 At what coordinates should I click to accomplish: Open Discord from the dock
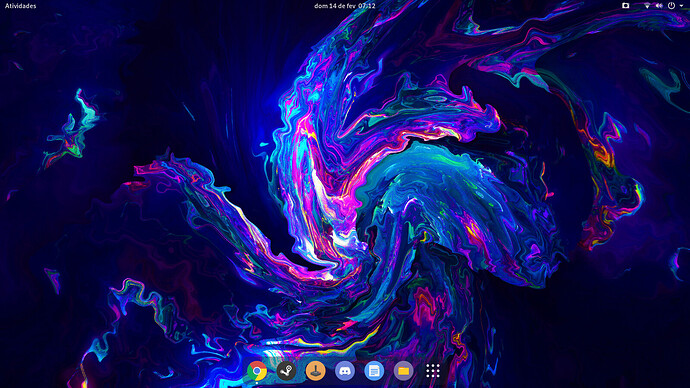[x=345, y=371]
